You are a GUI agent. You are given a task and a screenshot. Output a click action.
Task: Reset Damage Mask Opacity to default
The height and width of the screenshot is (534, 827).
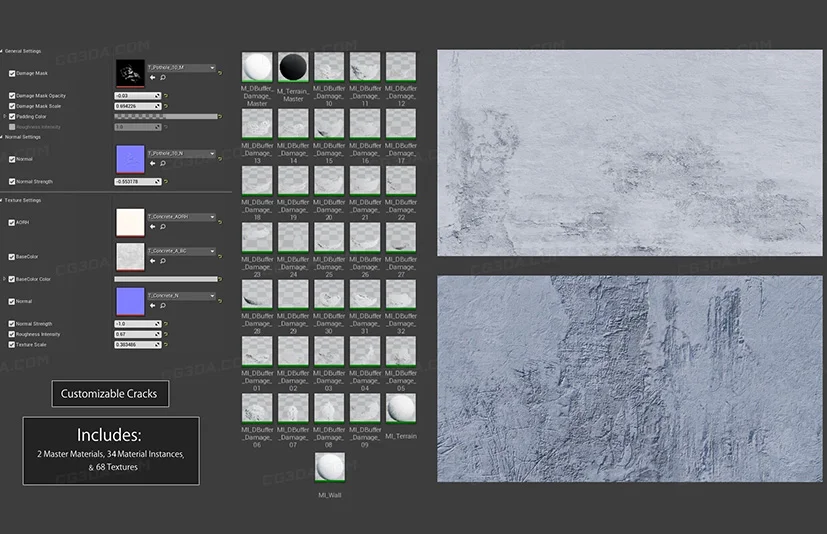(166, 96)
